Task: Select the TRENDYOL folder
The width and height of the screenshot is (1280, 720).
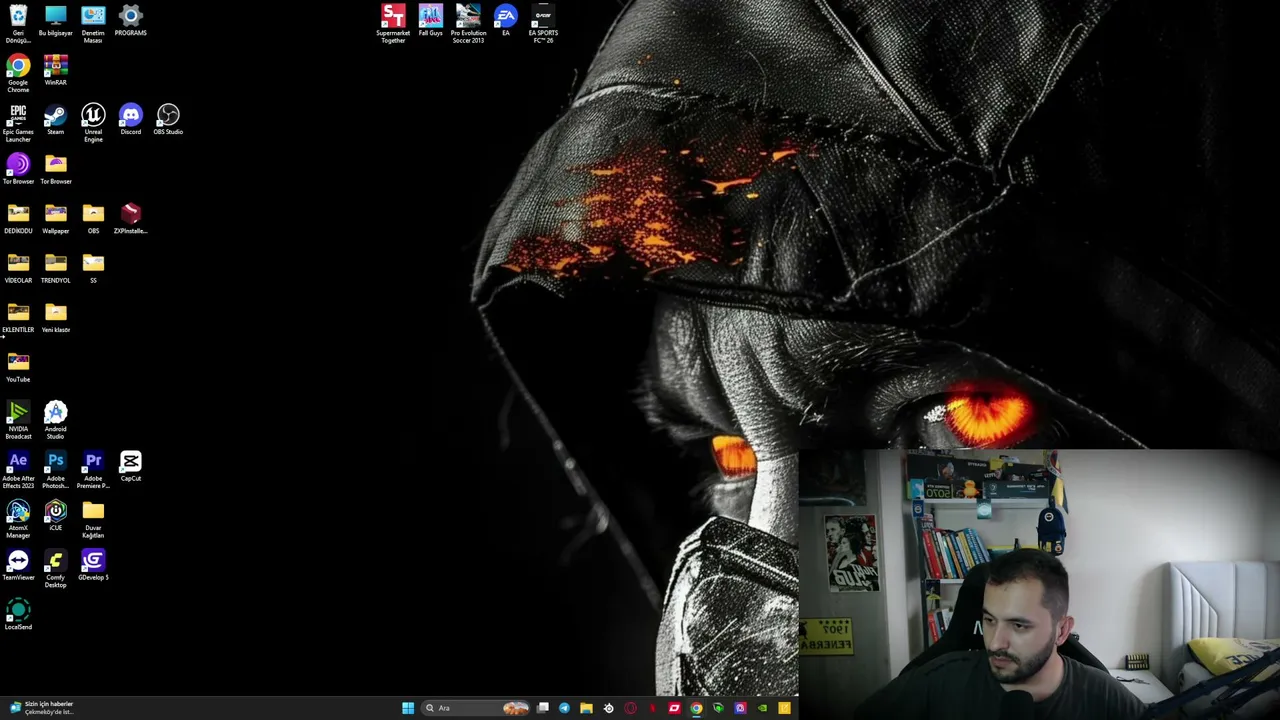Action: tap(56, 268)
